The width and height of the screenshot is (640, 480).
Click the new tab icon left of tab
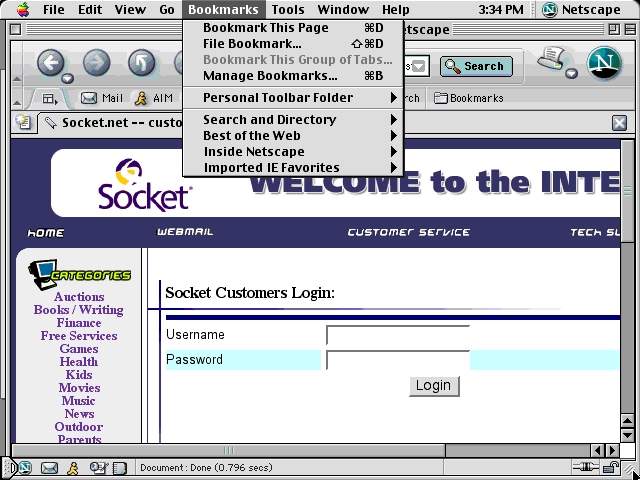23,122
